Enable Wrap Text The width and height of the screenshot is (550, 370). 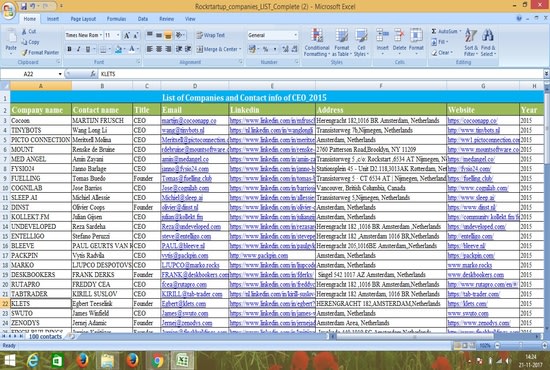click(211, 35)
